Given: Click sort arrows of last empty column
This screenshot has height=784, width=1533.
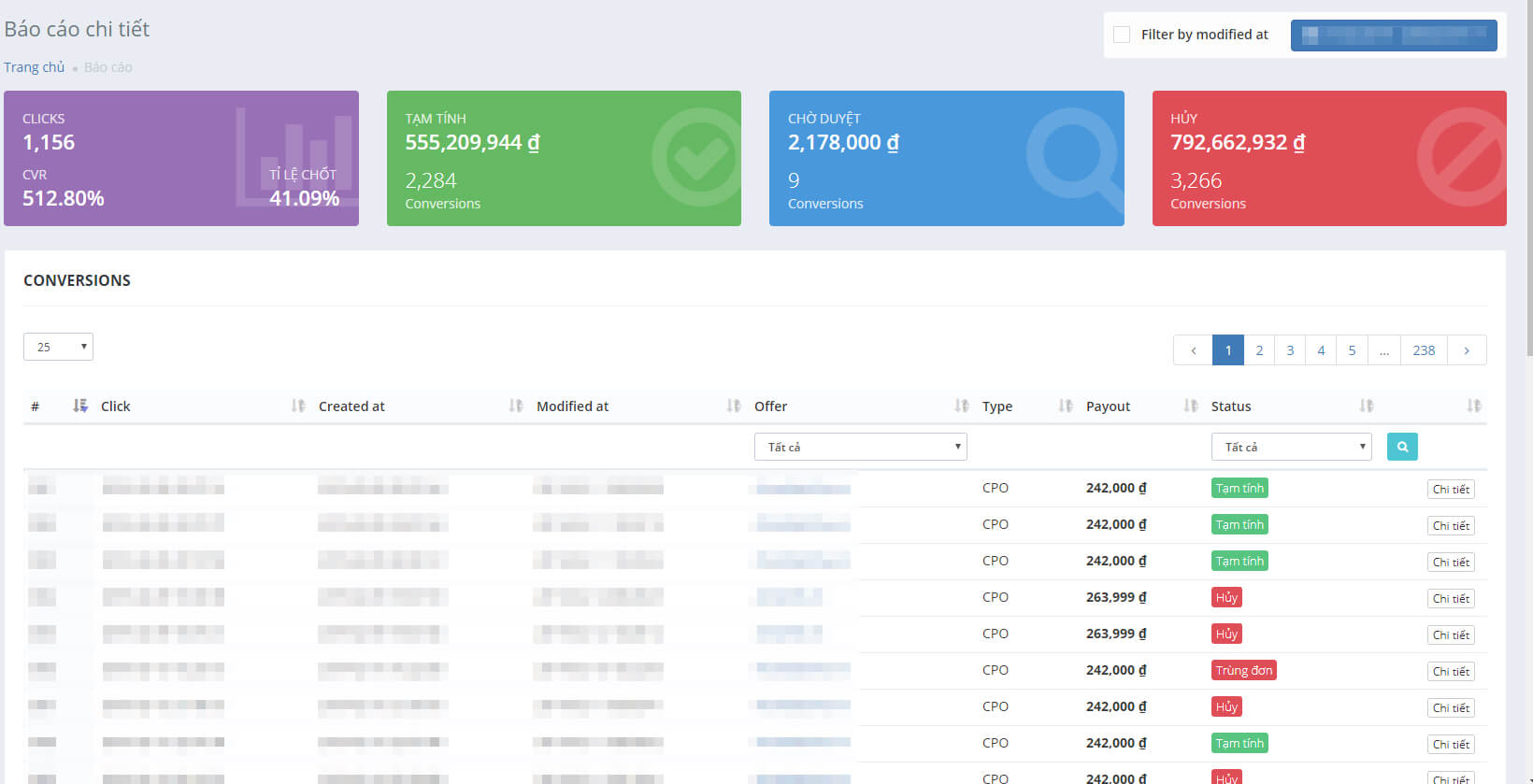Looking at the screenshot, I should coord(1474,406).
